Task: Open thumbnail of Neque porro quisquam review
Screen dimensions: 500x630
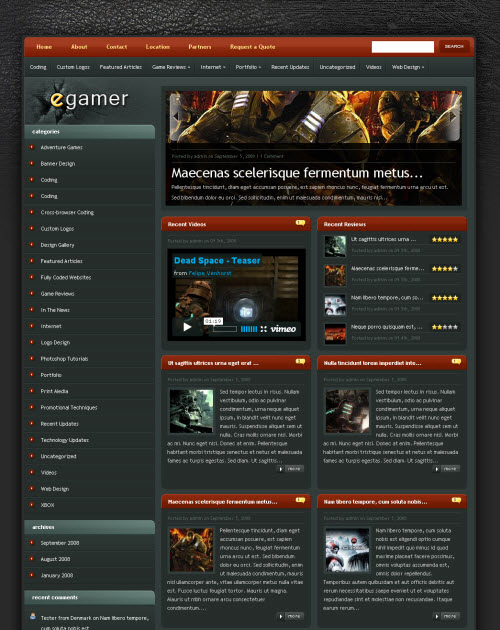Action: point(335,334)
